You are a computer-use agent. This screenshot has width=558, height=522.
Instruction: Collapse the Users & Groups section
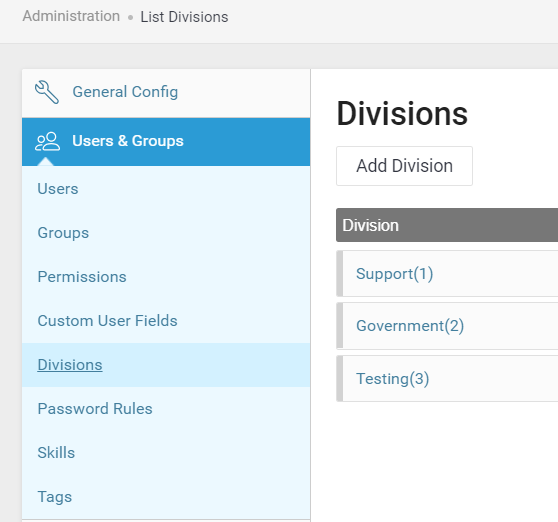click(166, 142)
